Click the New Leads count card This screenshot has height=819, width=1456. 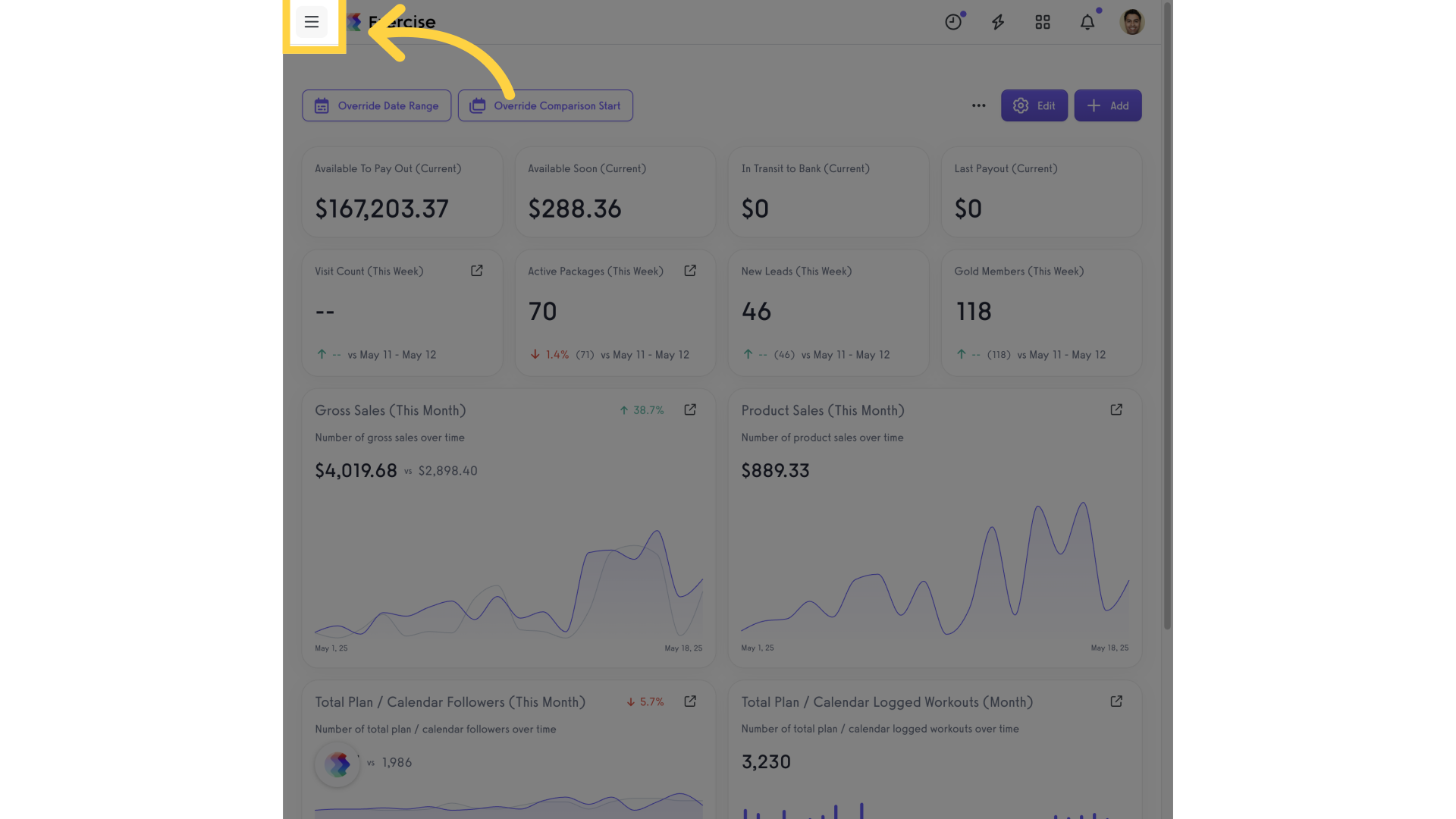point(829,312)
